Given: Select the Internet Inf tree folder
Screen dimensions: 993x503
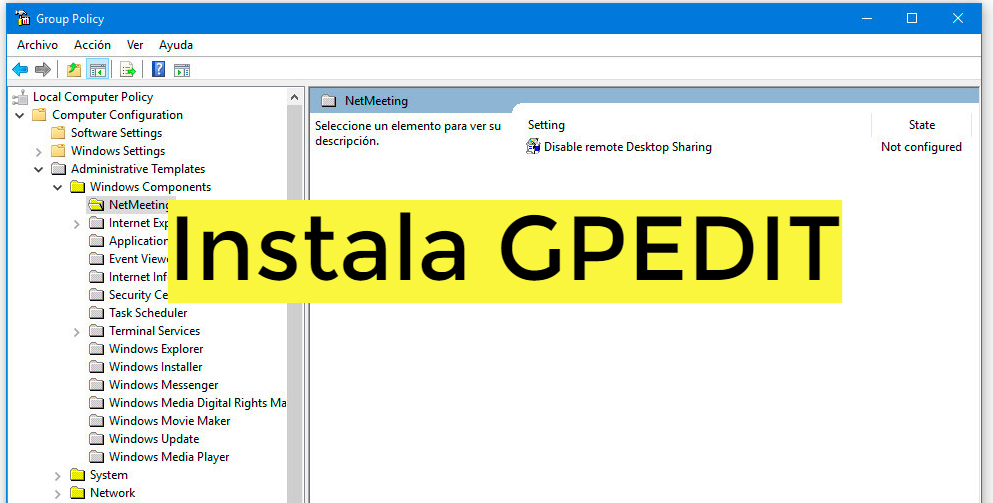Looking at the screenshot, I should pos(138,277).
